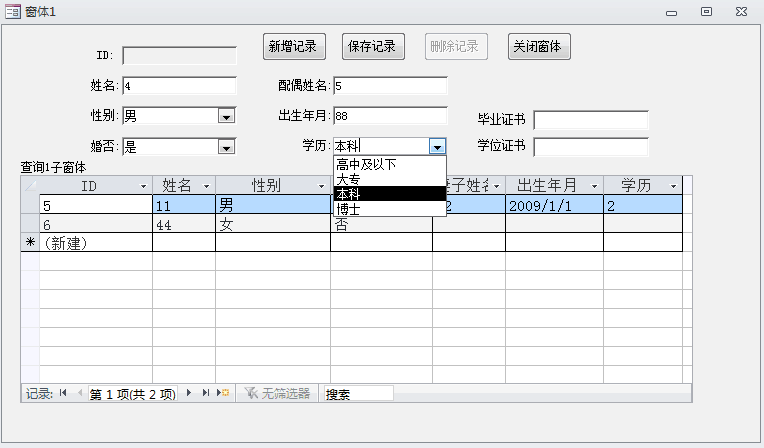Click into the 姓名 field showing 4
This screenshot has height=448, width=764.
tap(179, 86)
